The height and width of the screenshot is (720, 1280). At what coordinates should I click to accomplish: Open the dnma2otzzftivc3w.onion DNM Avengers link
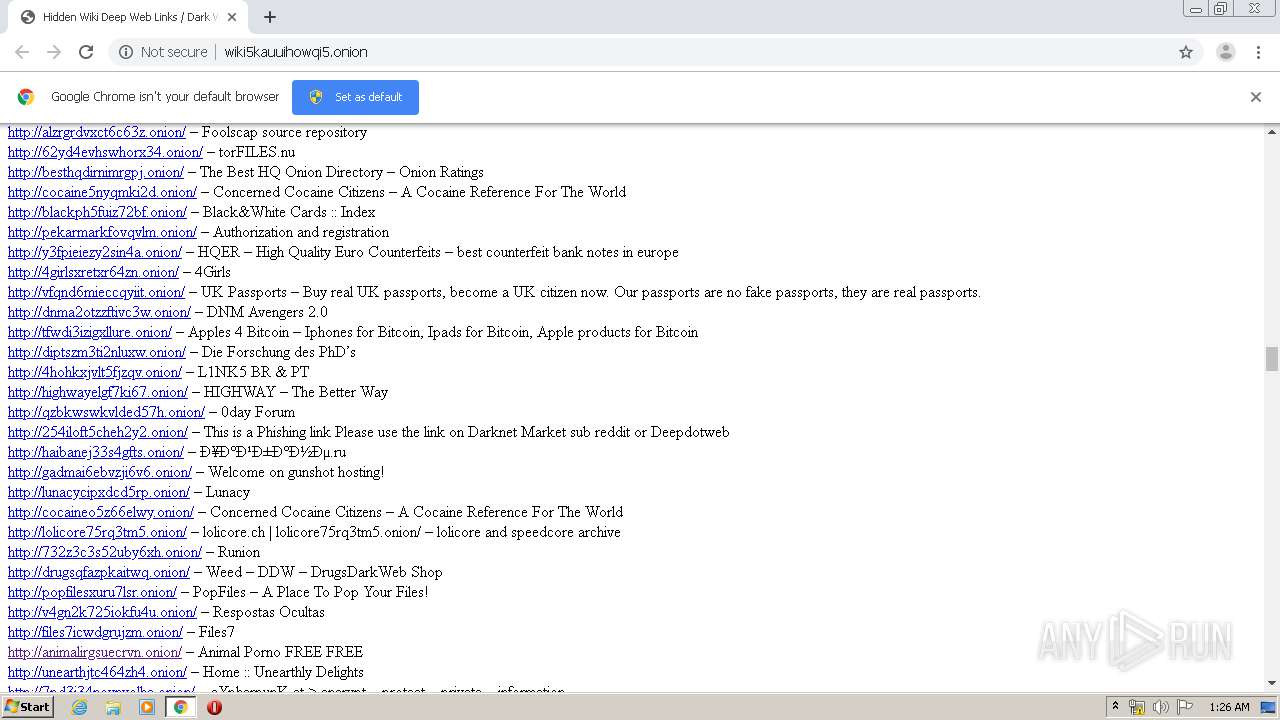[x=99, y=312]
